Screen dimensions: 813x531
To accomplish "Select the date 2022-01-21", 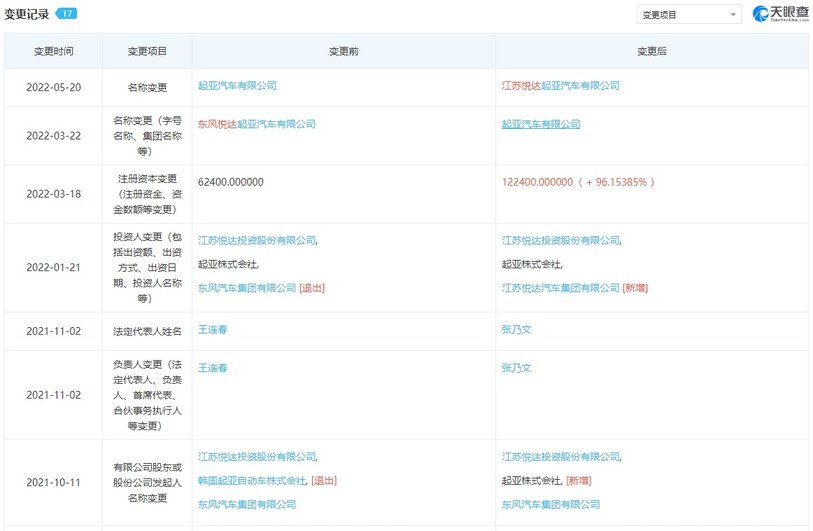I will point(53,268).
